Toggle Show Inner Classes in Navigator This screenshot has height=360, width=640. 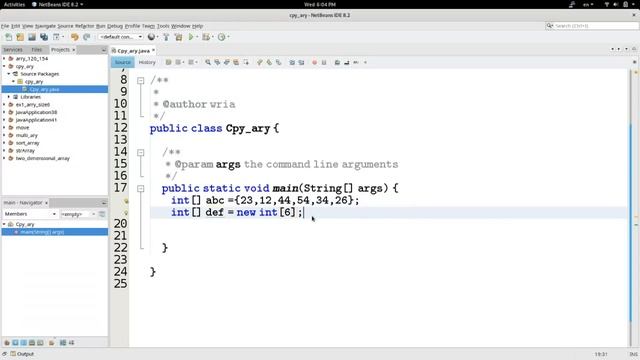(x=40, y=343)
